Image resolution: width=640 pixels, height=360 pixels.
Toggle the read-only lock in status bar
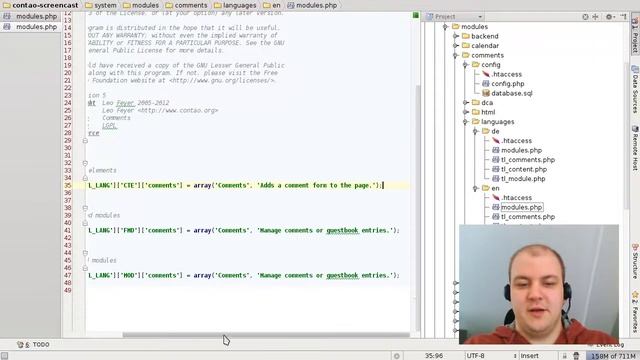(564, 356)
